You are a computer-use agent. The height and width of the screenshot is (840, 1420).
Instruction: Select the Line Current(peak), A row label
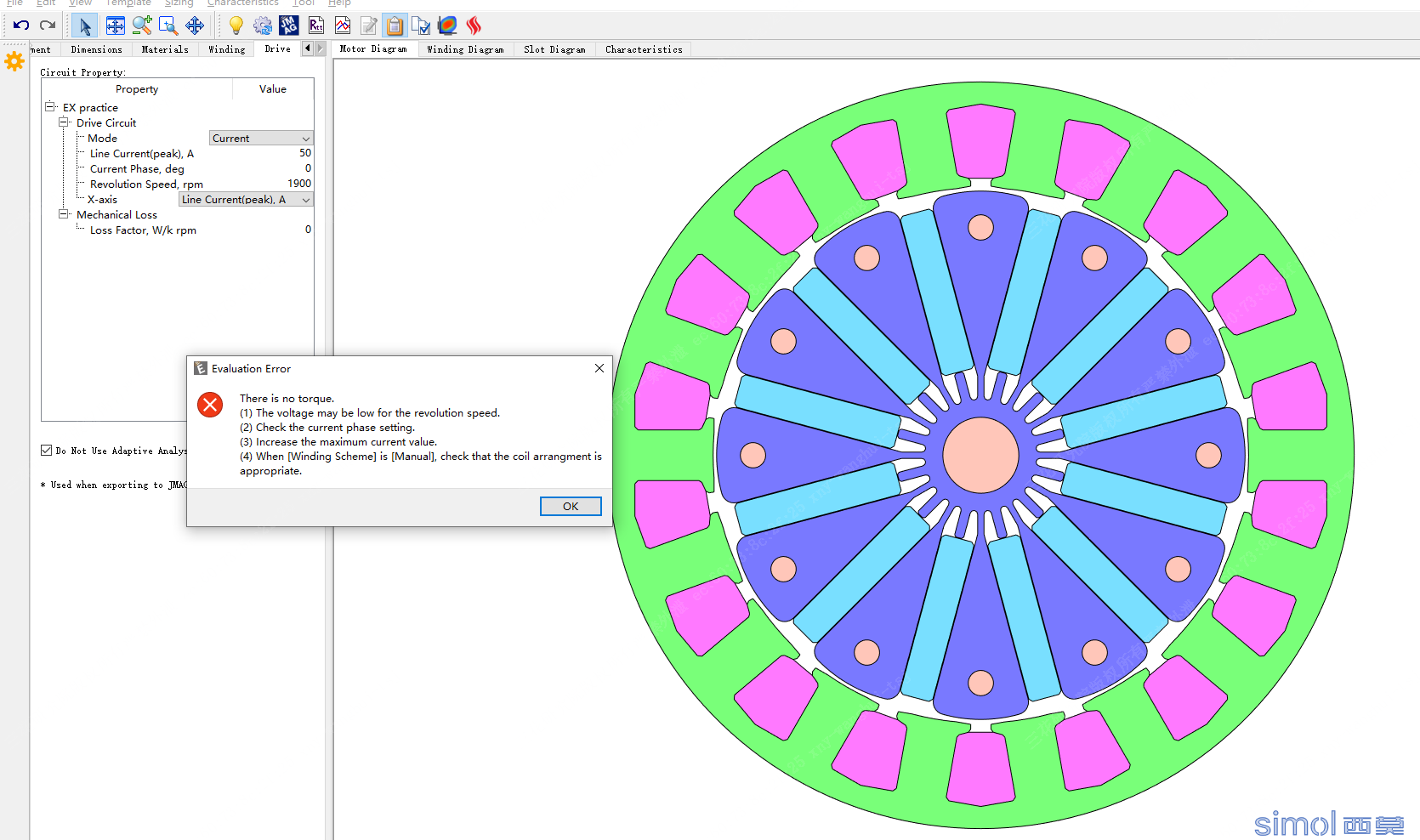pos(142,153)
